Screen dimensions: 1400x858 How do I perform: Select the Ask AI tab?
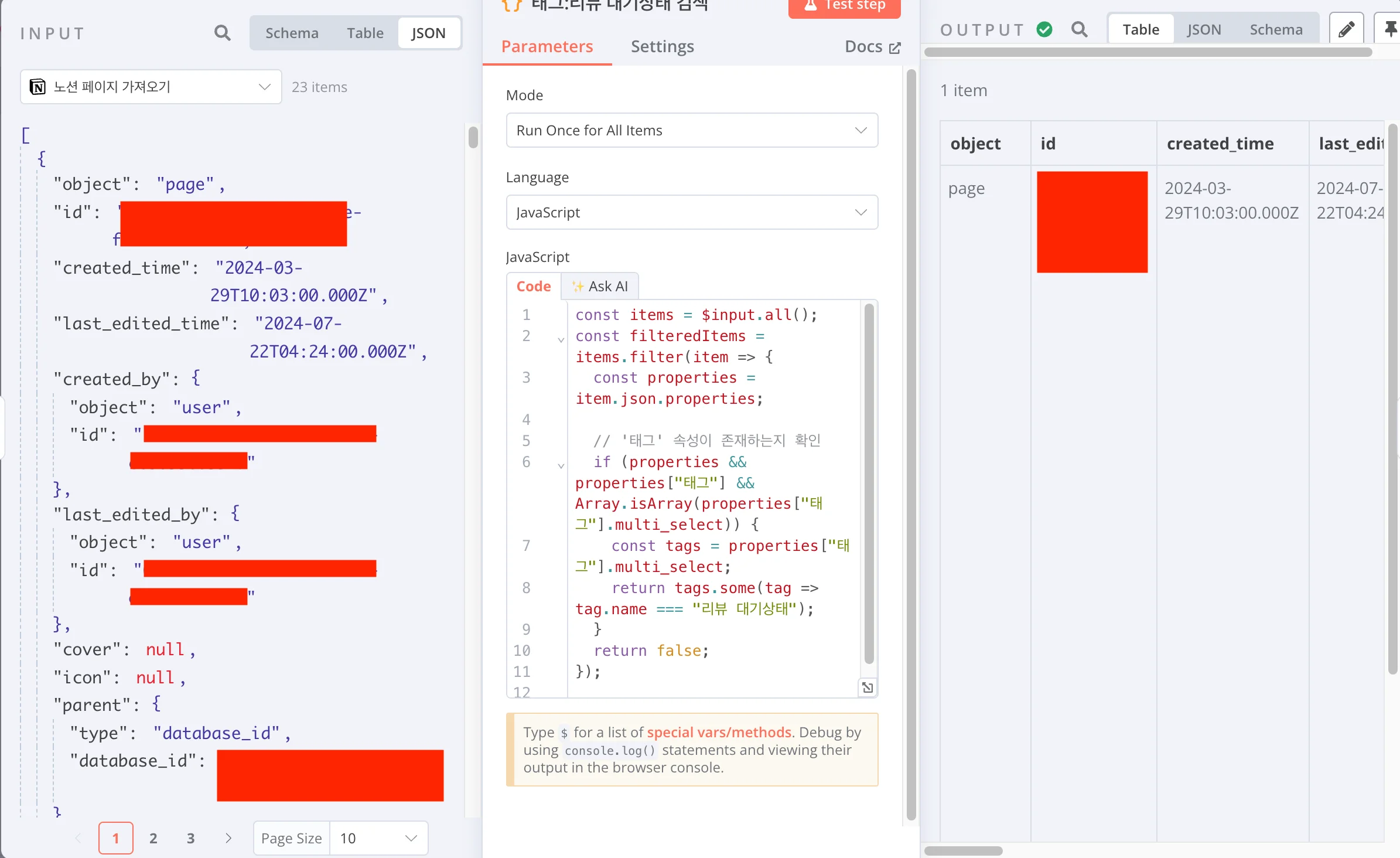600,287
